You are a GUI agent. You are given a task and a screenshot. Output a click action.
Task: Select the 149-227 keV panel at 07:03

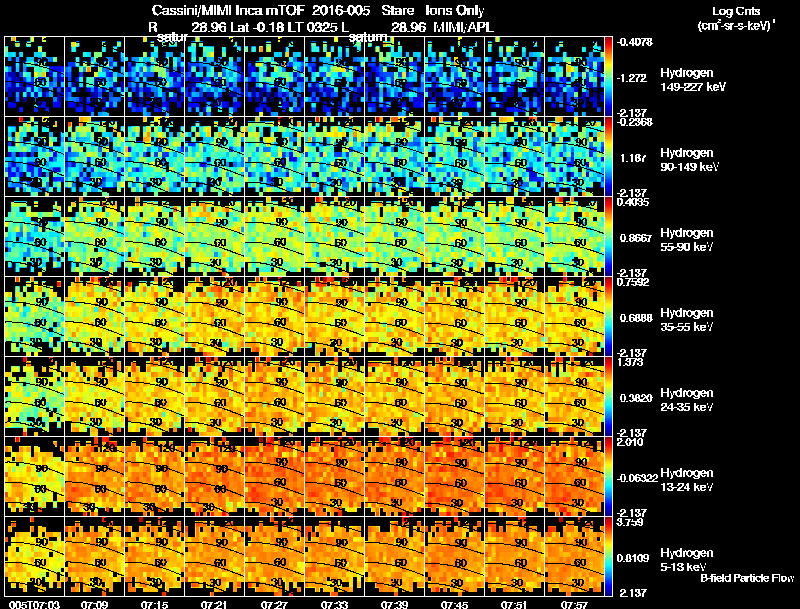pyautogui.click(x=34, y=77)
